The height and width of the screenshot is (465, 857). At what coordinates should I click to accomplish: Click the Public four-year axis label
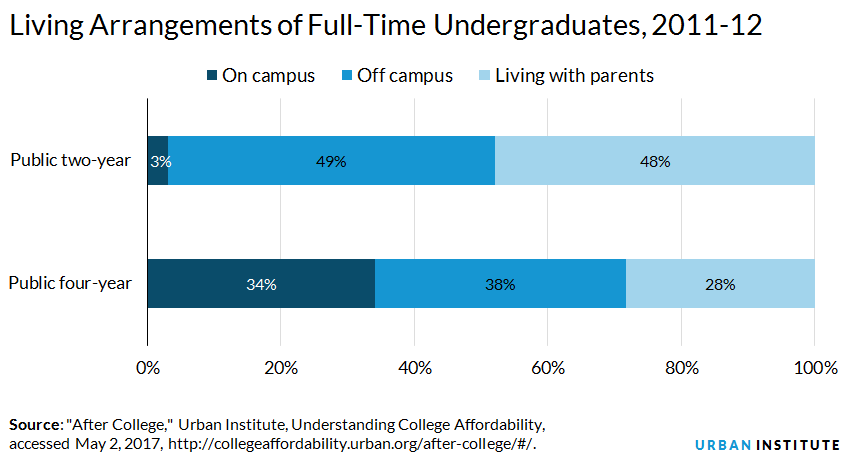click(70, 283)
